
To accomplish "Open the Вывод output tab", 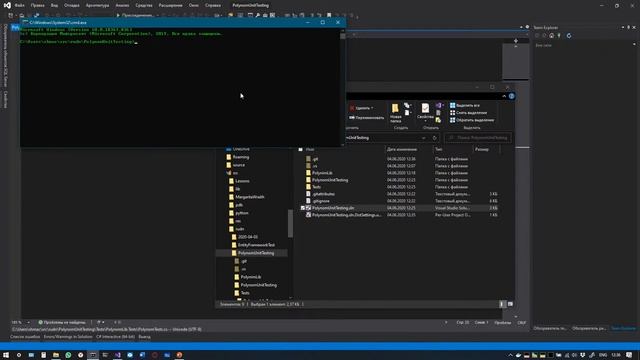I will (x=144, y=337).
